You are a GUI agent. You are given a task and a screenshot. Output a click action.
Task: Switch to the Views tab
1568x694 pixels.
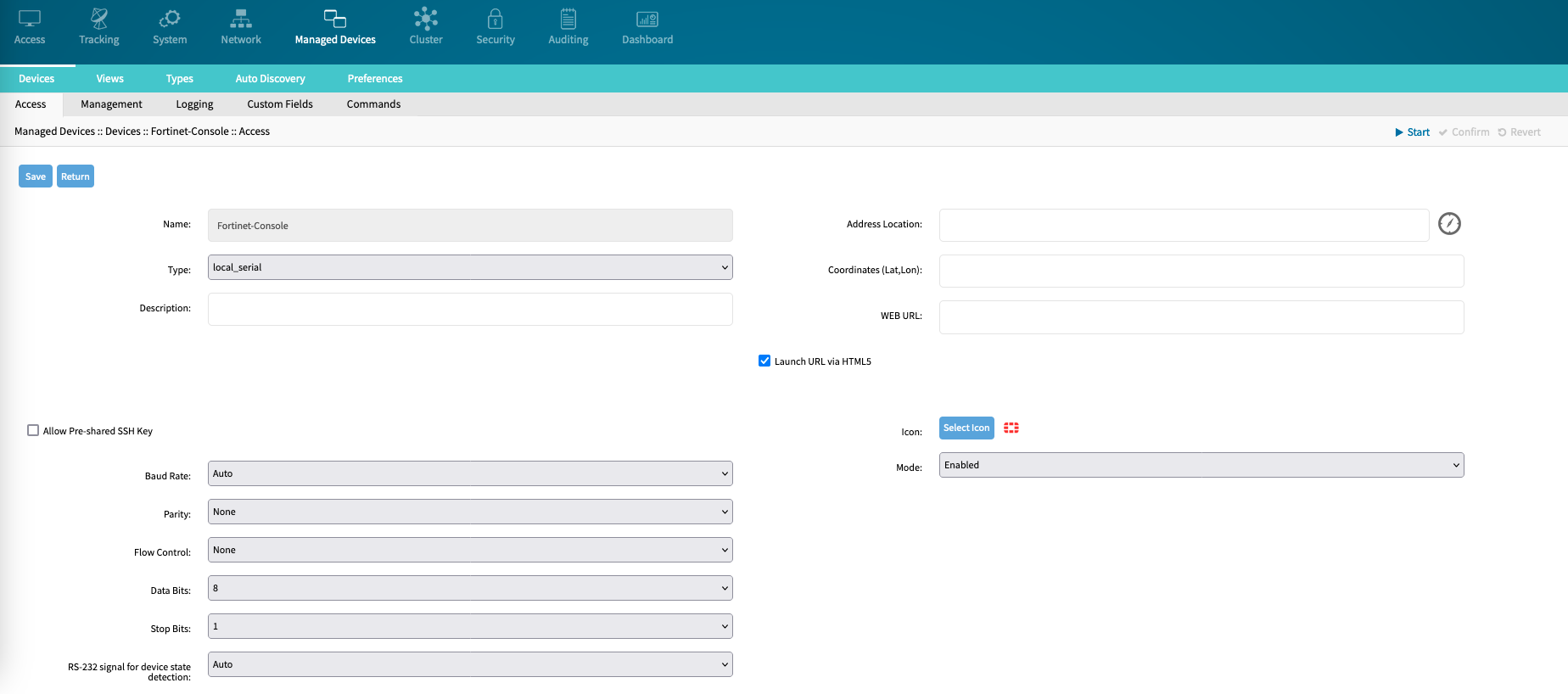(x=110, y=79)
